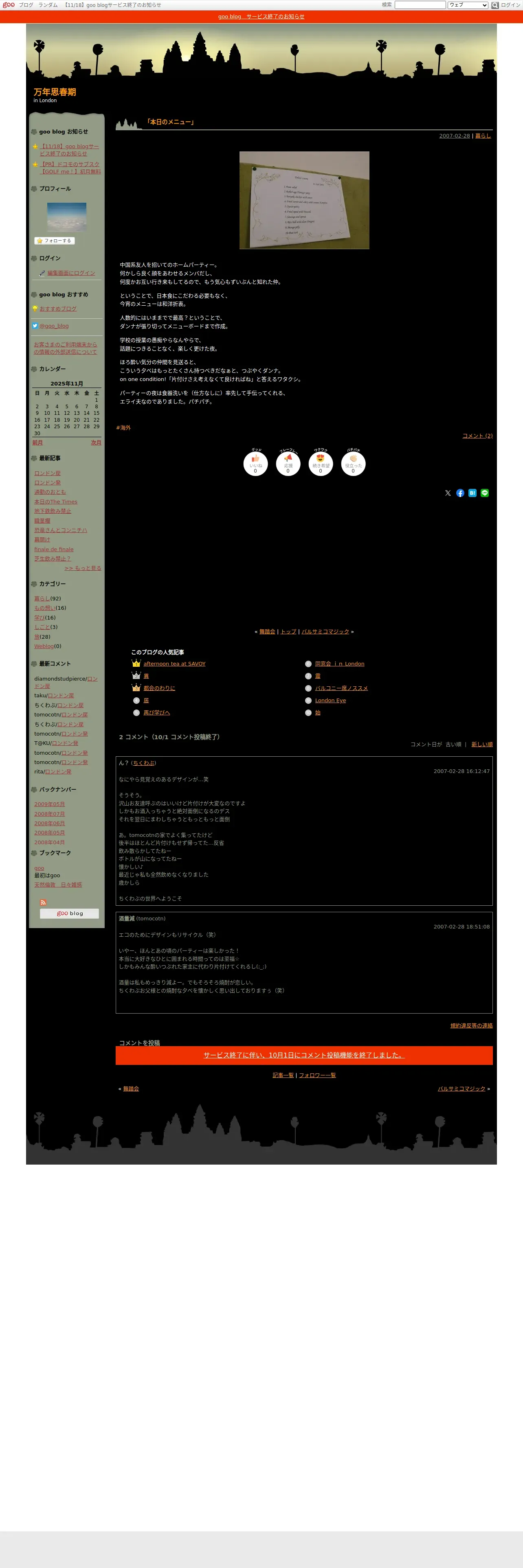This screenshot has height=1568, width=523.
Task: Open 記事一覧 link
Action: point(283,1075)
